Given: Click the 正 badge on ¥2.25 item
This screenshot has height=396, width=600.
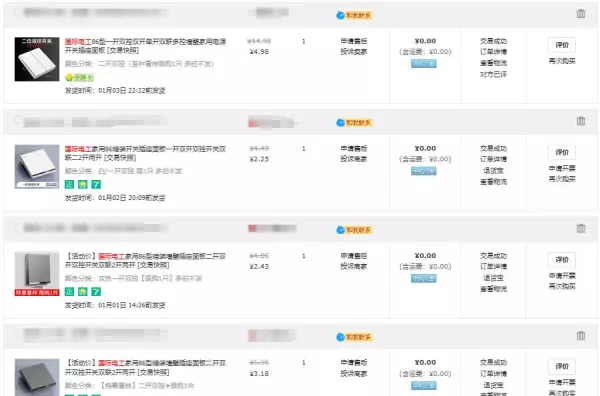Looking at the screenshot, I should (x=69, y=184).
